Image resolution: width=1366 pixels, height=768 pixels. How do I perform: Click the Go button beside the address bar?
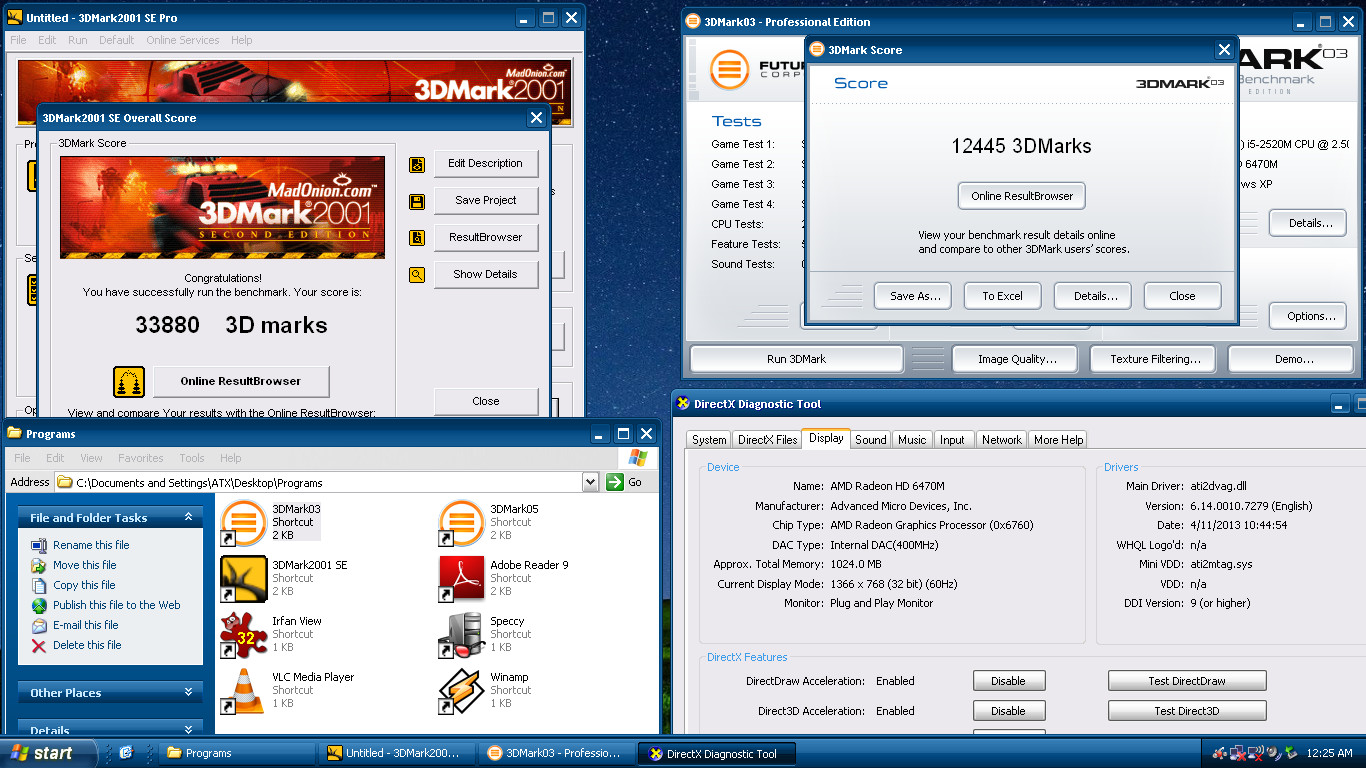pos(625,482)
